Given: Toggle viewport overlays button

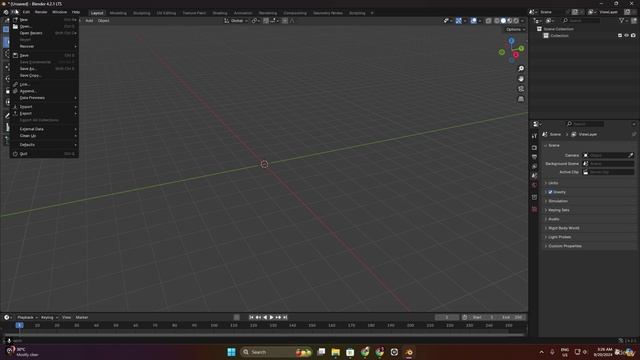Looking at the screenshot, I should [x=473, y=21].
